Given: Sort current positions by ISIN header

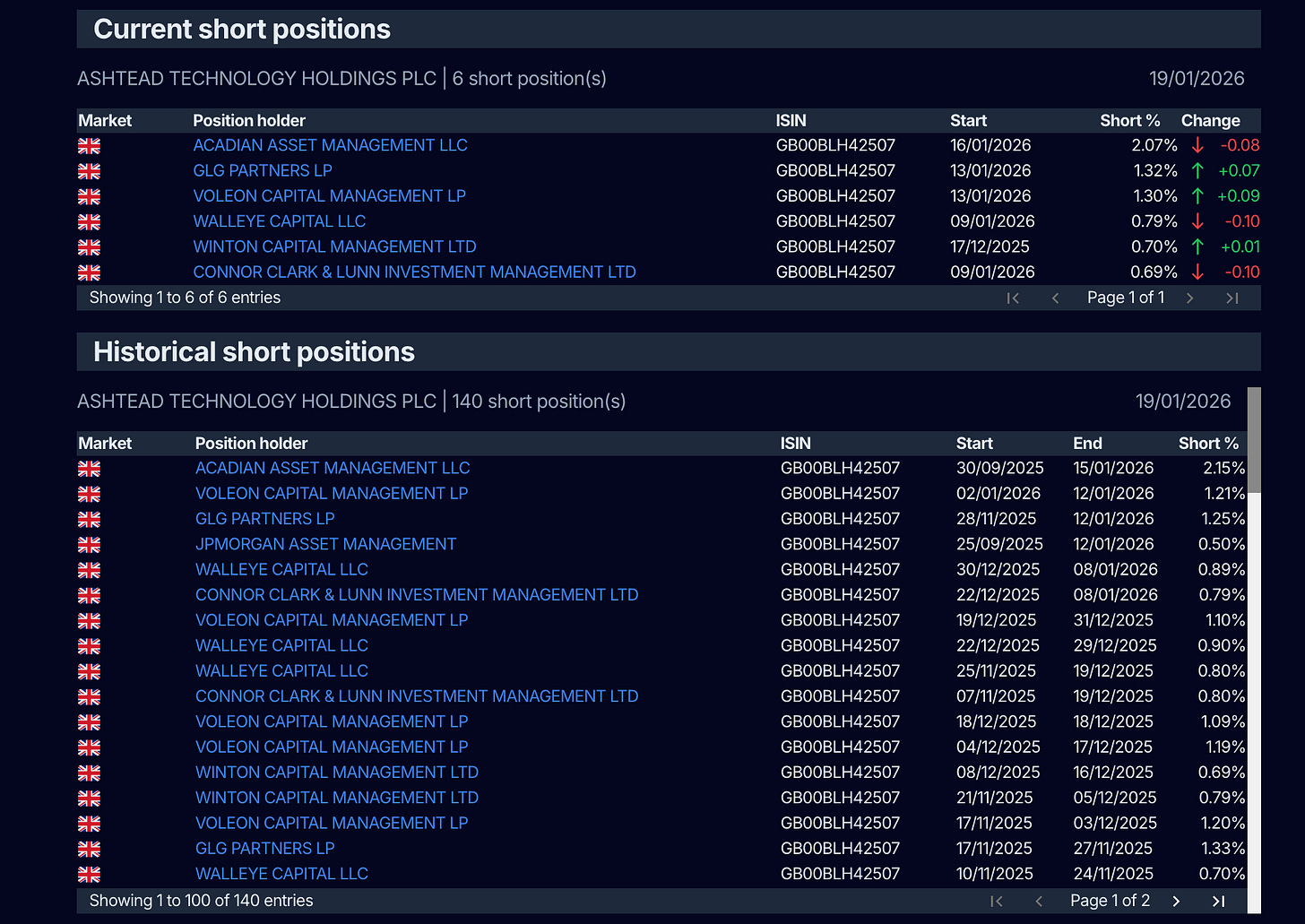Looking at the screenshot, I should tap(791, 120).
